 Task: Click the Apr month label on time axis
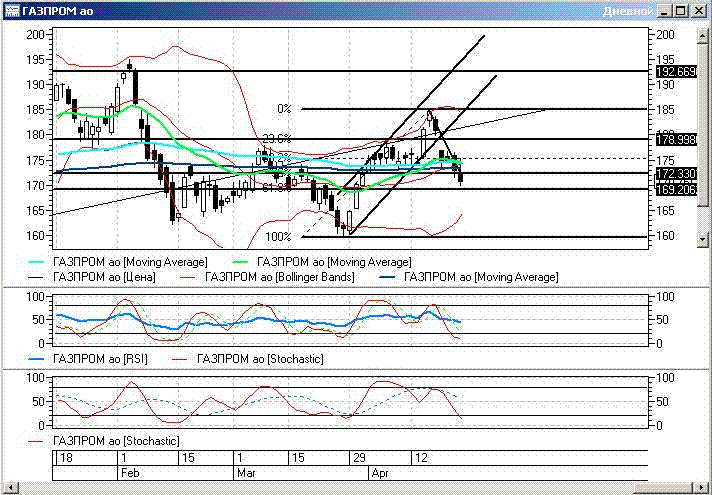[381, 473]
